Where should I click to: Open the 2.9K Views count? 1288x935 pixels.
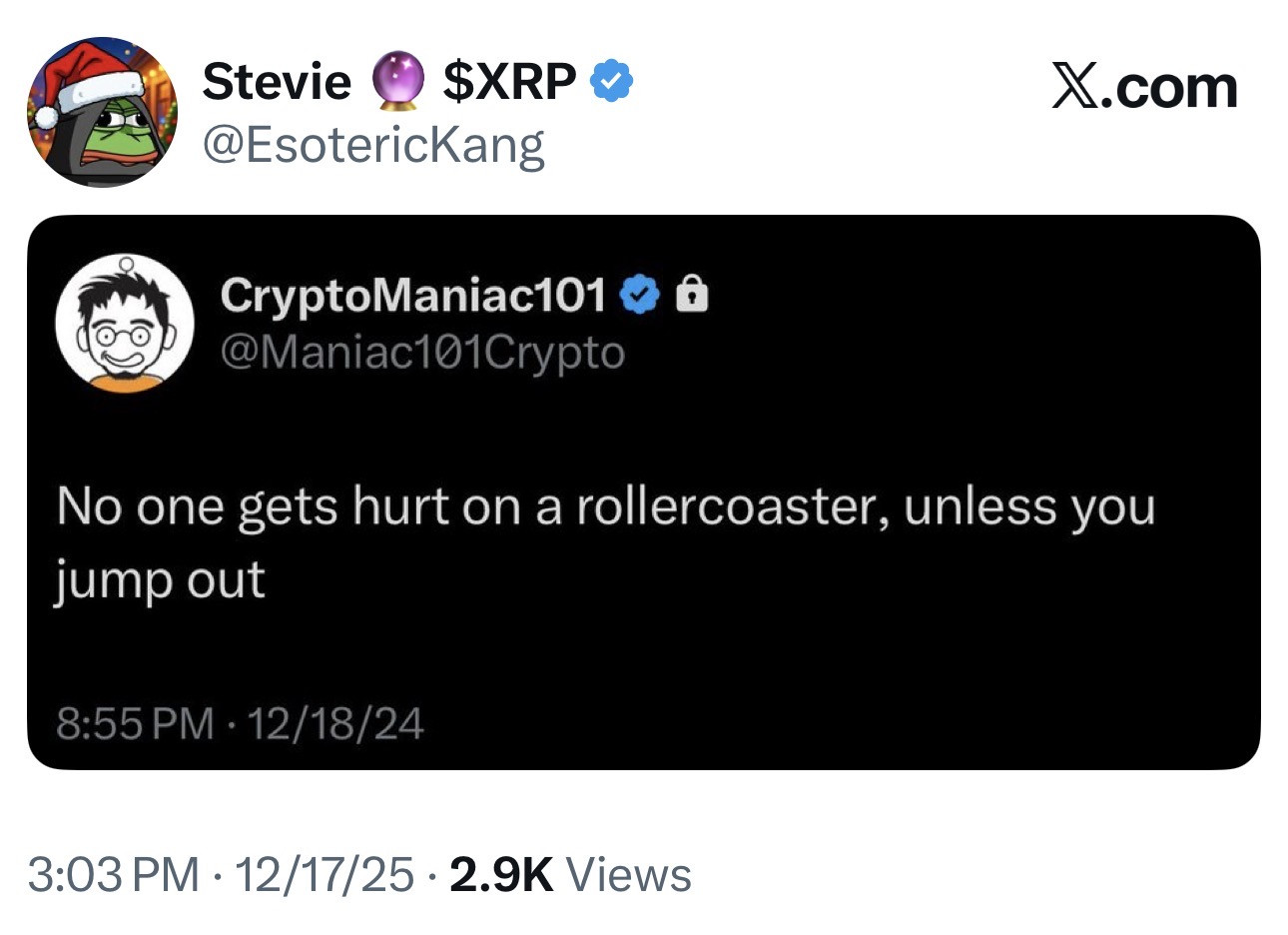570,875
